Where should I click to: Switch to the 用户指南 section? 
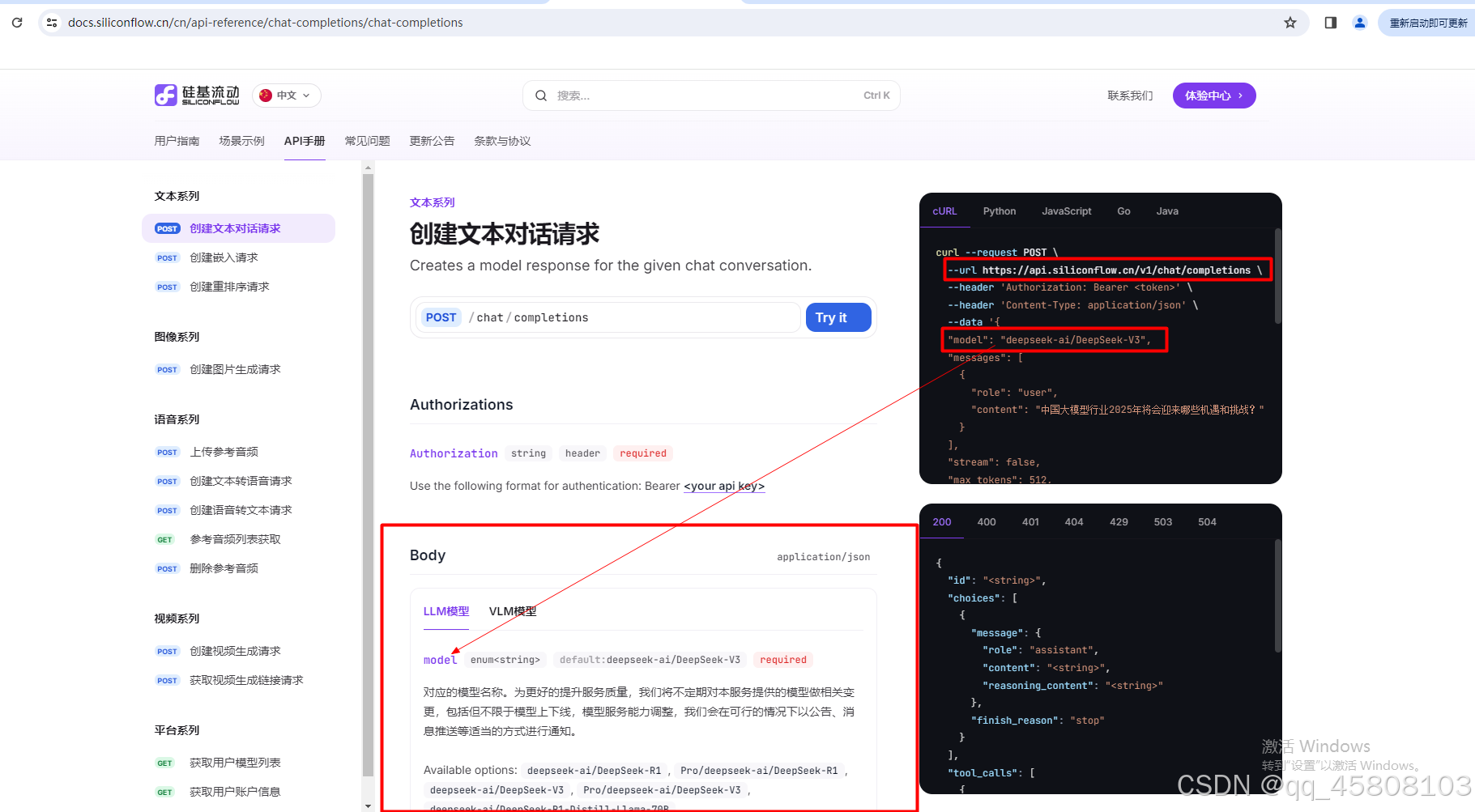pyautogui.click(x=177, y=140)
